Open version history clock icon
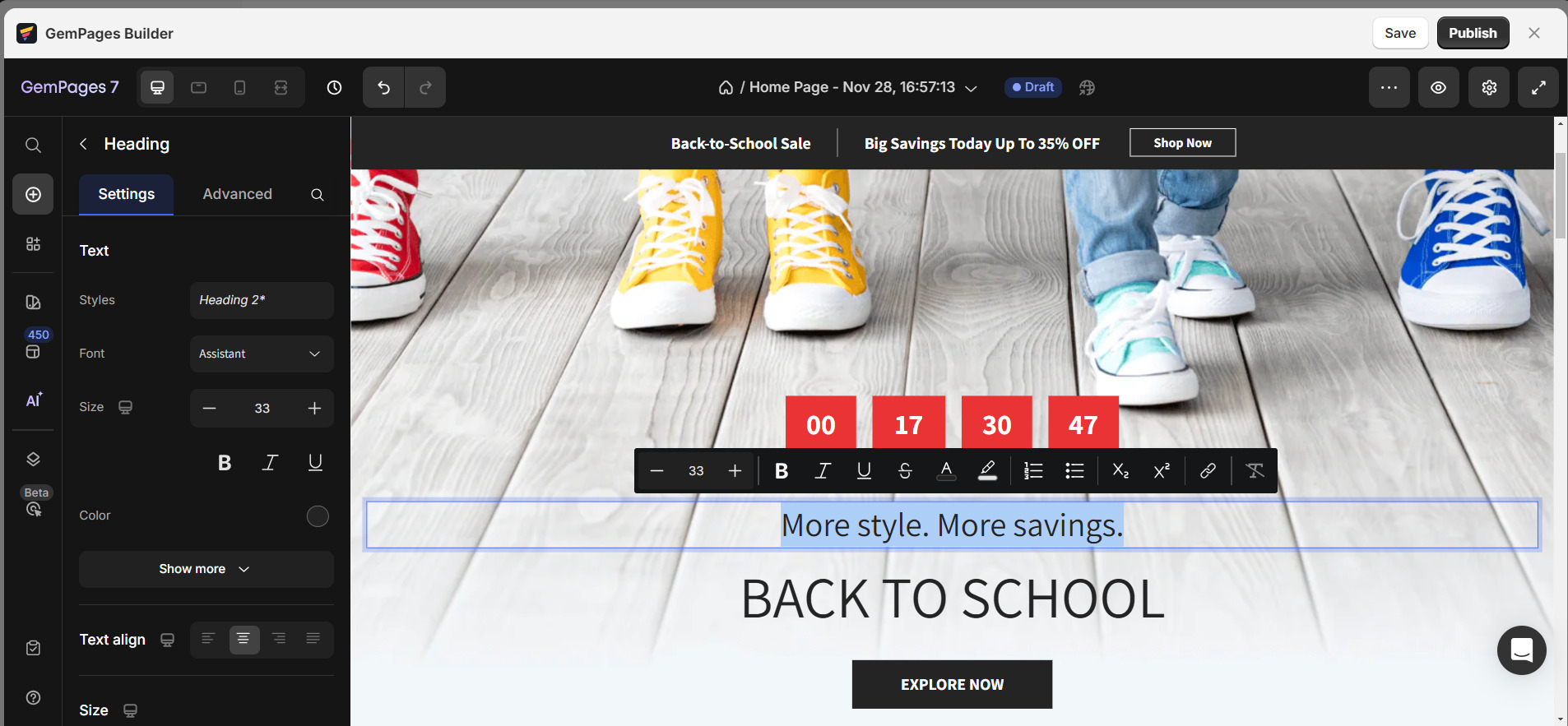The image size is (1568, 726). click(x=334, y=87)
